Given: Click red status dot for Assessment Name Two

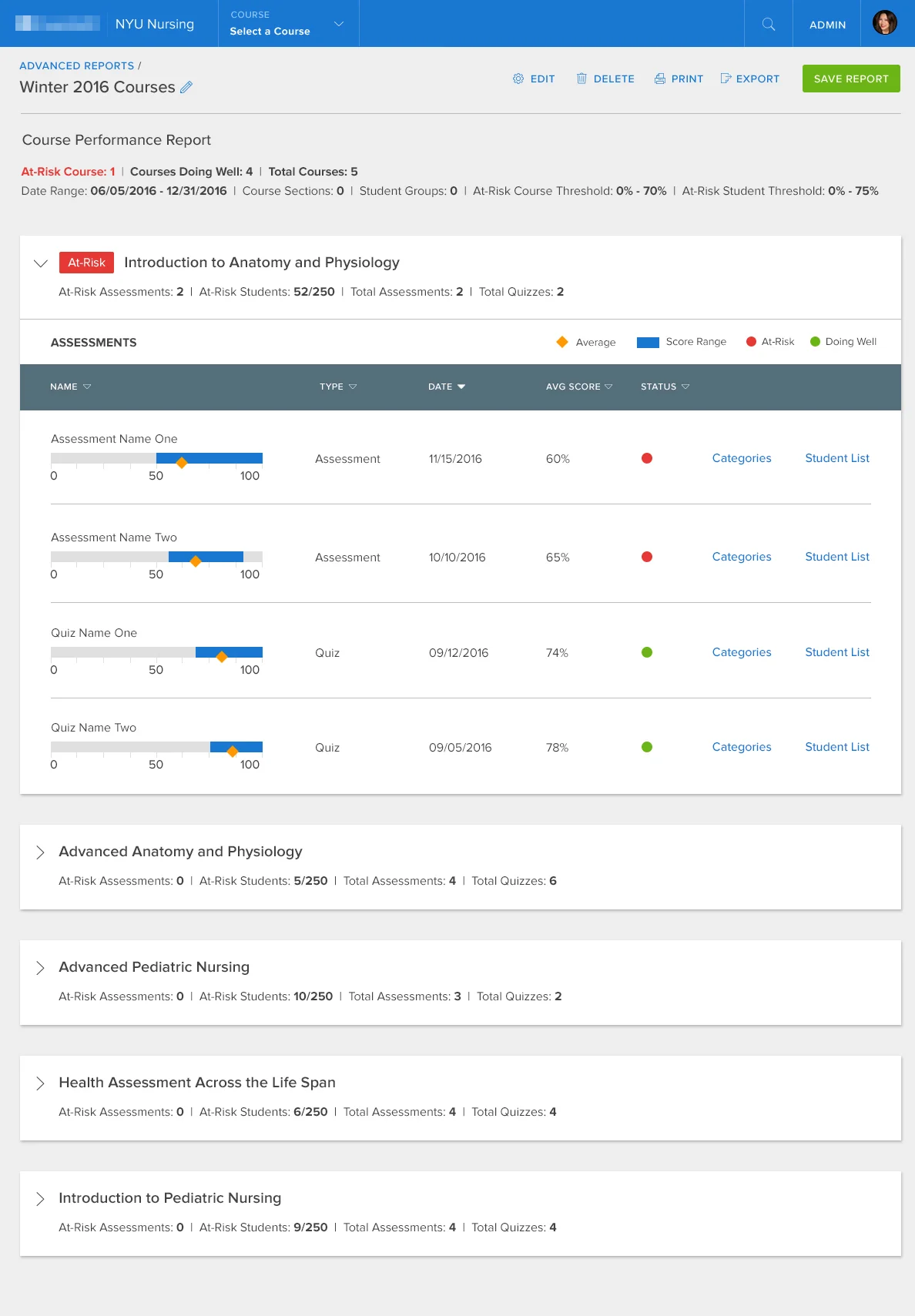Looking at the screenshot, I should click(647, 557).
